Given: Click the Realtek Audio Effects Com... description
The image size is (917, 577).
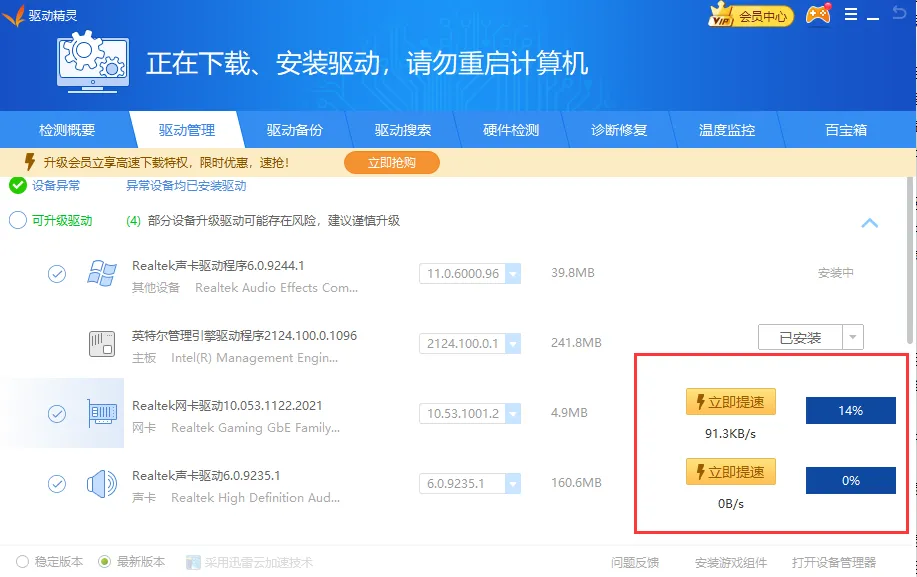Looking at the screenshot, I should click(277, 288).
